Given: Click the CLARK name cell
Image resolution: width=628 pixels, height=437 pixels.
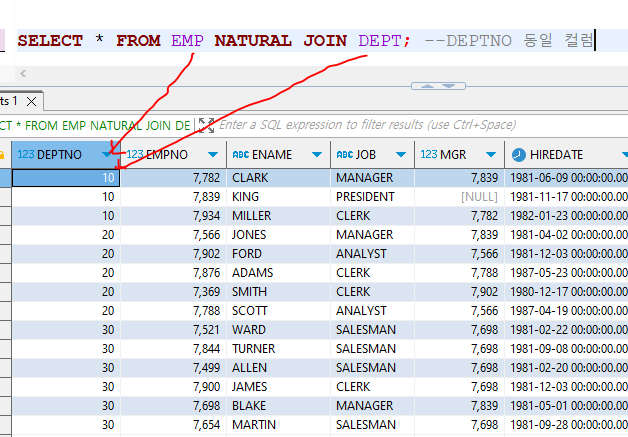Looking at the screenshot, I should tap(278, 177).
